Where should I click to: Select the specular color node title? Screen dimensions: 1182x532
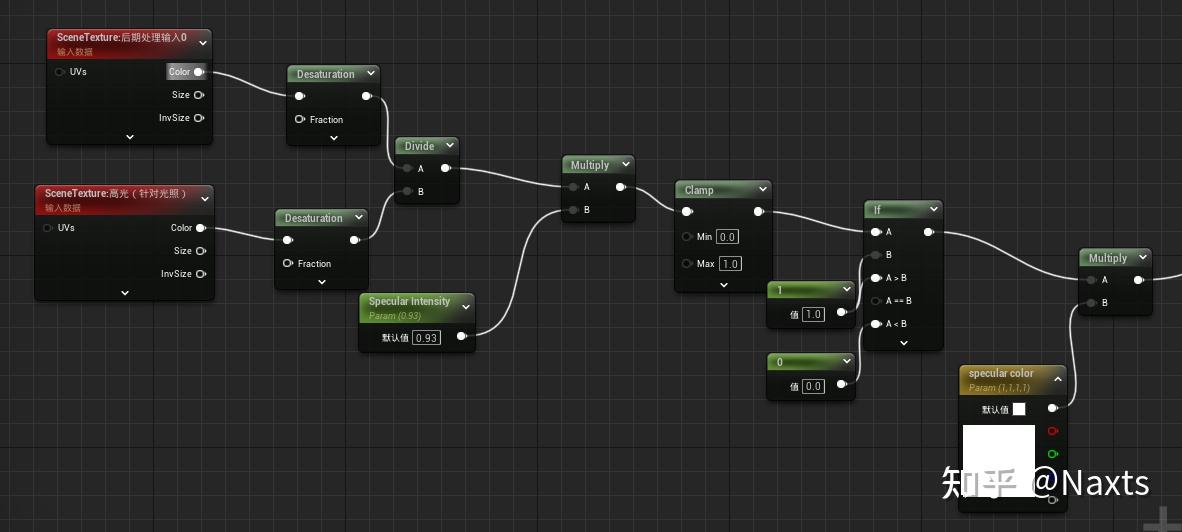pyautogui.click(x=1001, y=374)
